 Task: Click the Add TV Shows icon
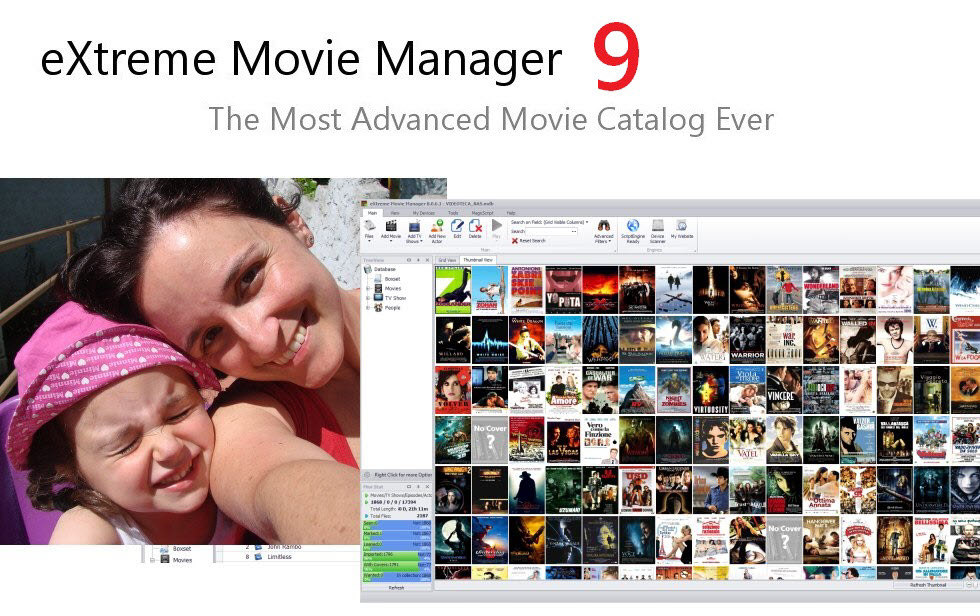(414, 227)
